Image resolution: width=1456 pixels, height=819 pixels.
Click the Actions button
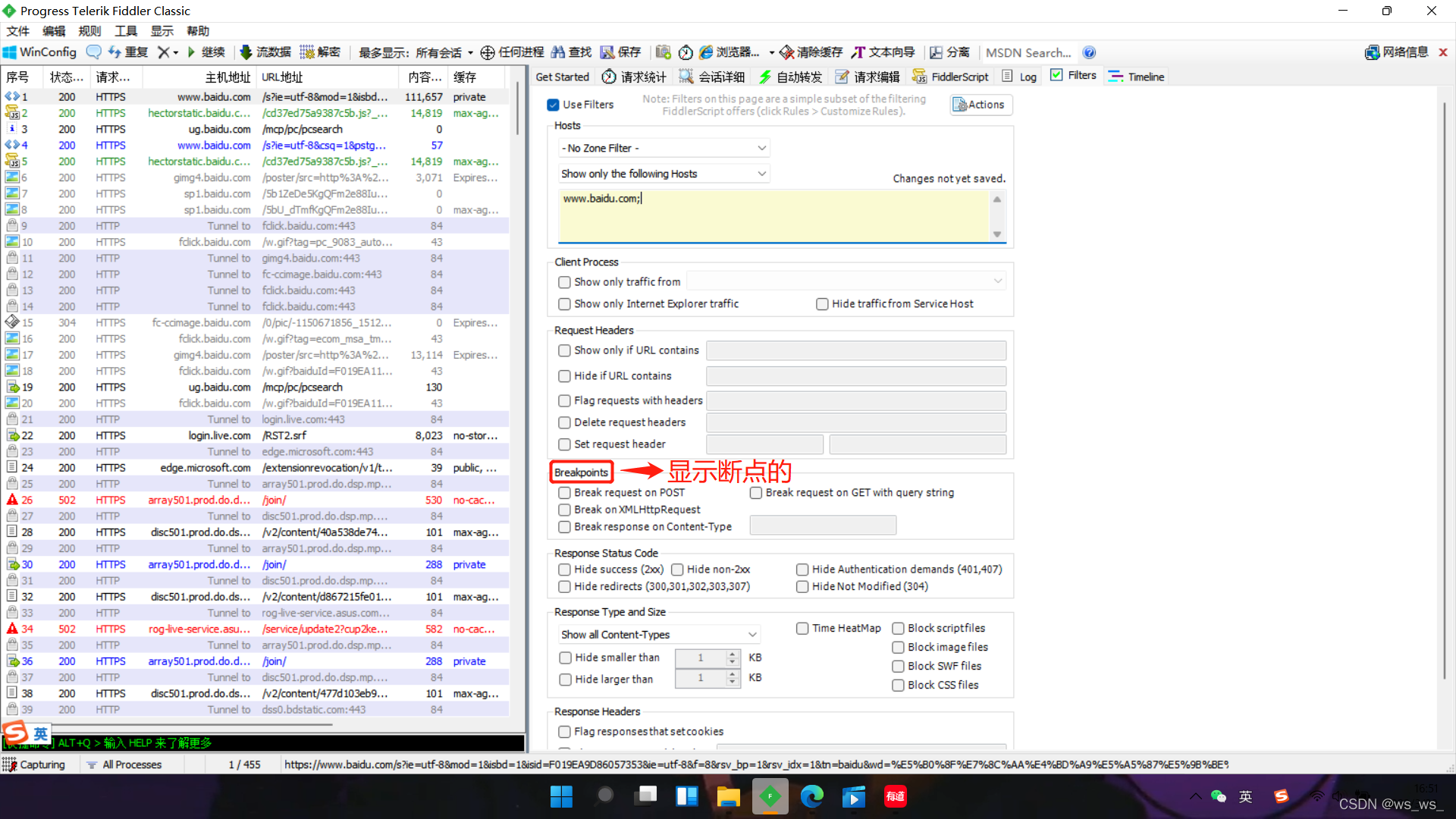pyautogui.click(x=980, y=105)
